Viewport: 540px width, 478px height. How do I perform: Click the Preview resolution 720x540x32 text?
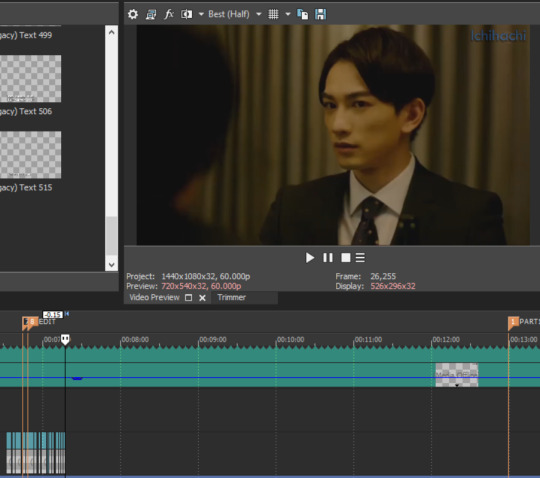coord(201,286)
